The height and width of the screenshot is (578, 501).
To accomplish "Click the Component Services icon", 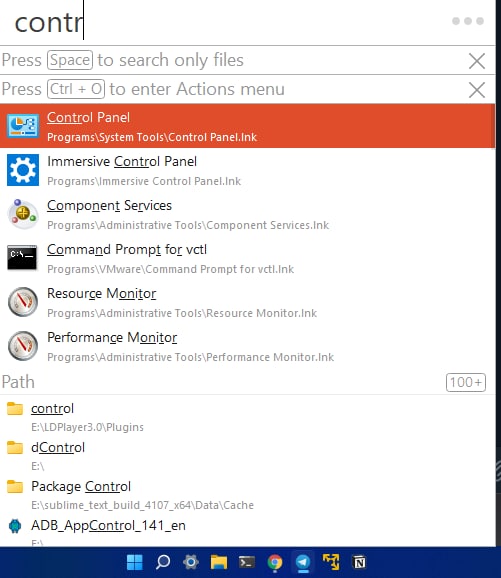I will coord(23,214).
